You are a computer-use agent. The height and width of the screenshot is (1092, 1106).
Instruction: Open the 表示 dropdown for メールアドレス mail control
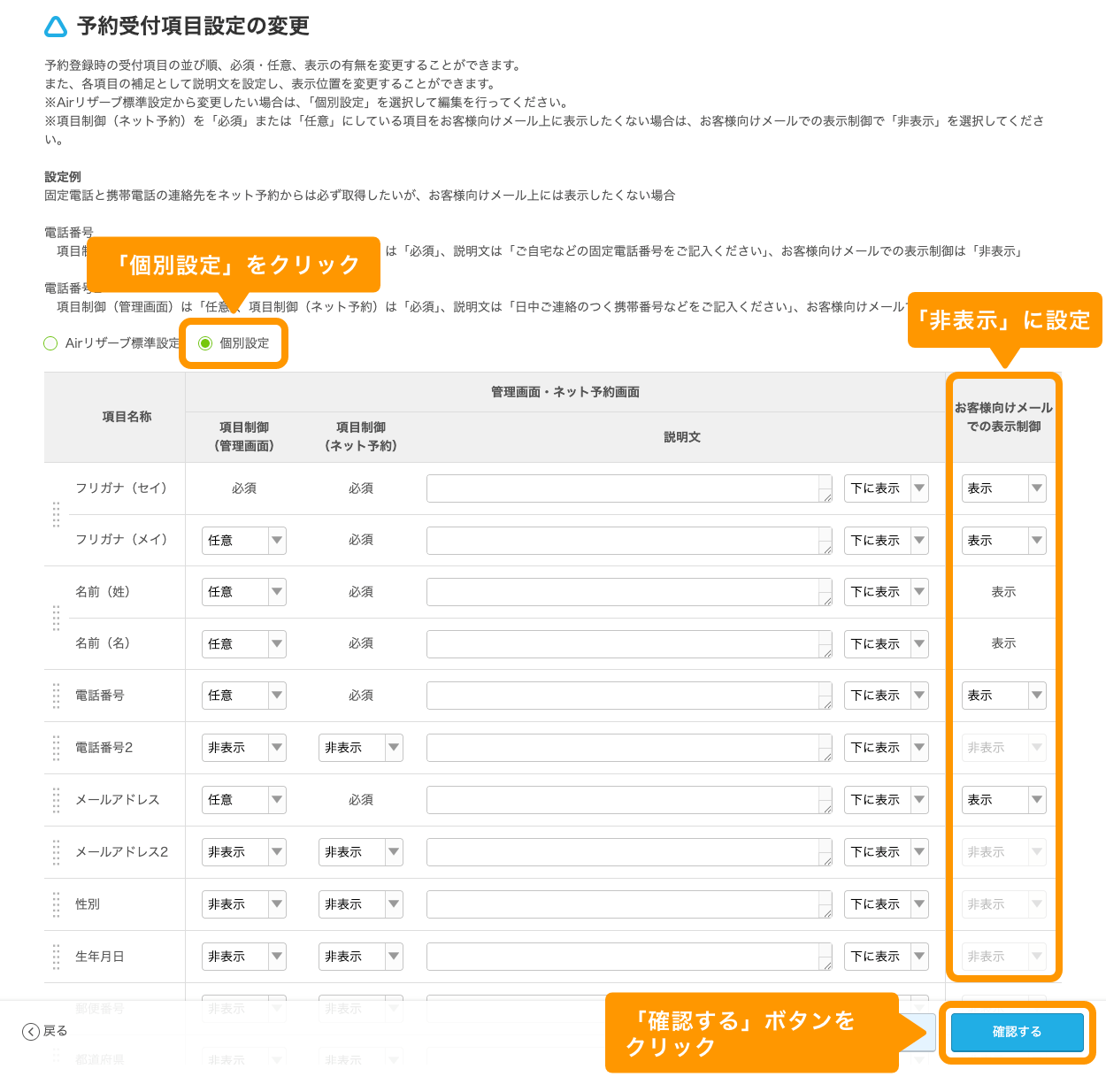point(1003,800)
